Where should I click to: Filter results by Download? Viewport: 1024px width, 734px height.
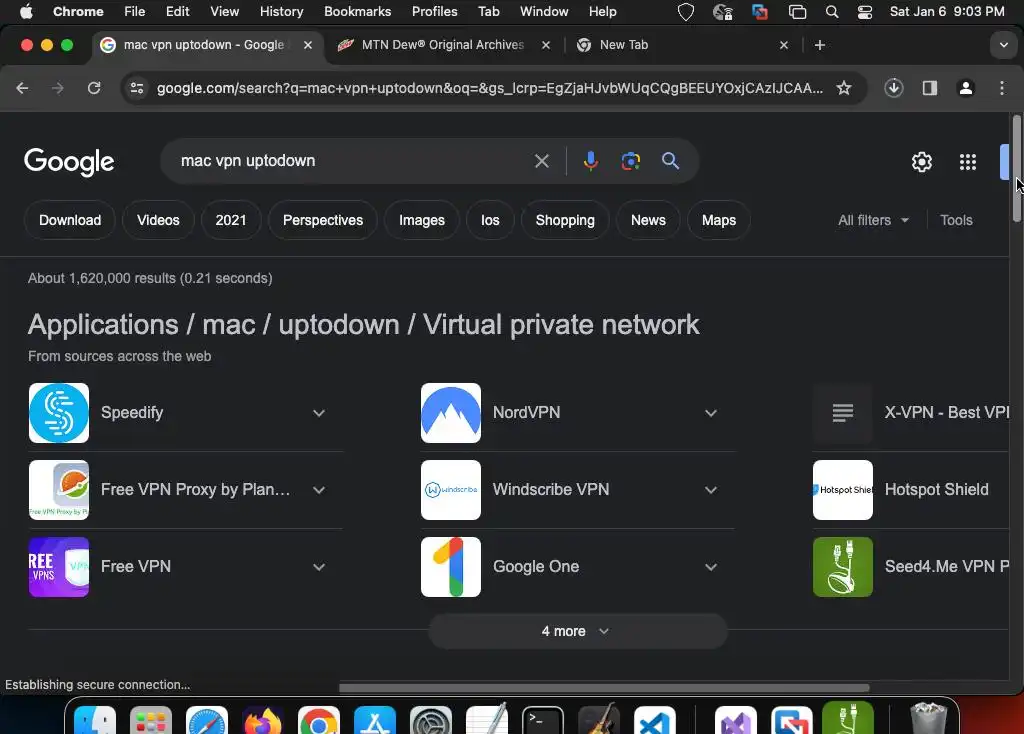(x=70, y=220)
